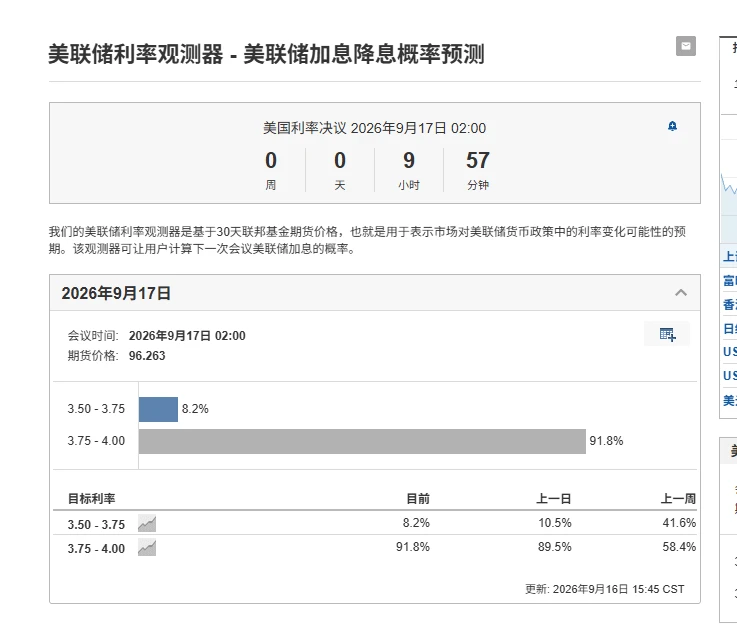Click the 目前 column header
The image size is (737, 631).
click(x=418, y=498)
